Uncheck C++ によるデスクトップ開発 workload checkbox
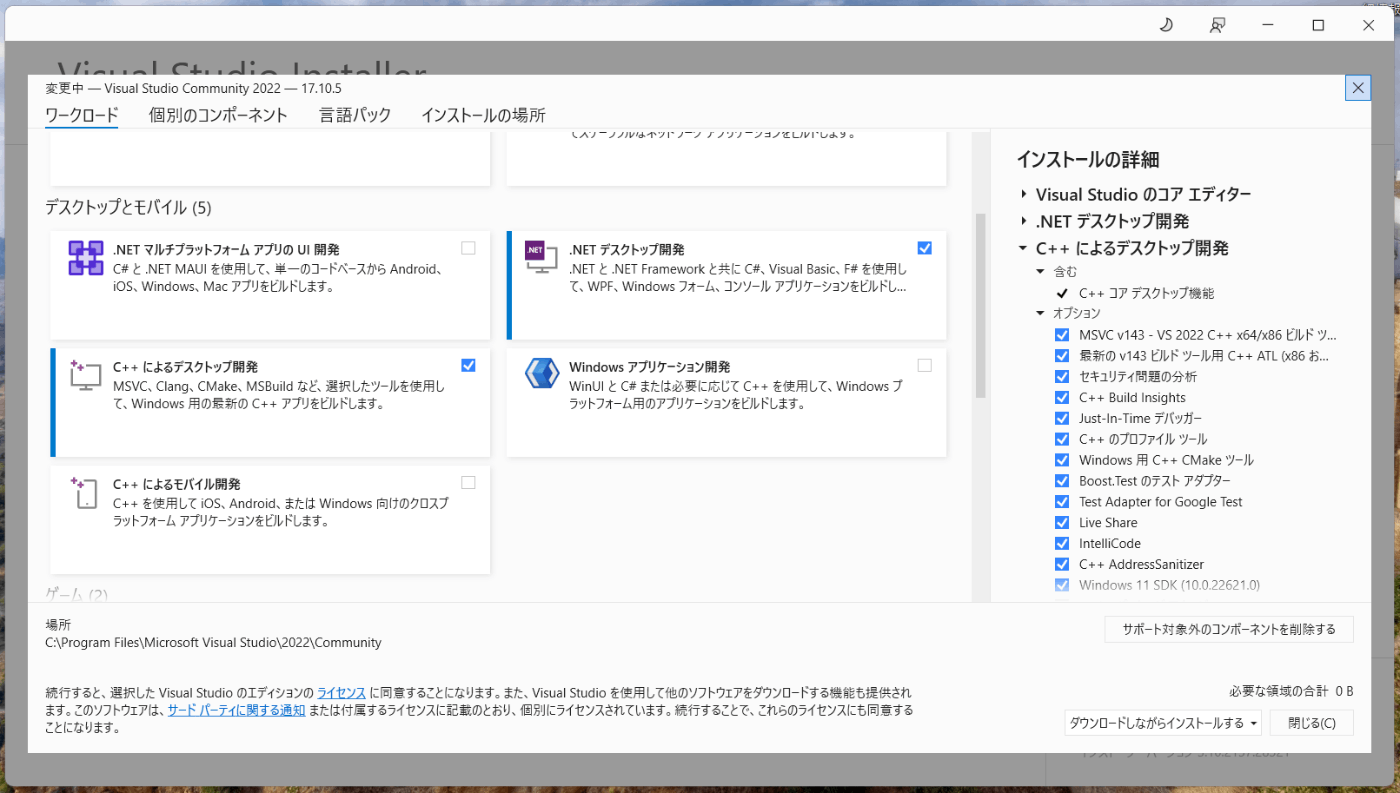This screenshot has height=793, width=1400. [468, 365]
